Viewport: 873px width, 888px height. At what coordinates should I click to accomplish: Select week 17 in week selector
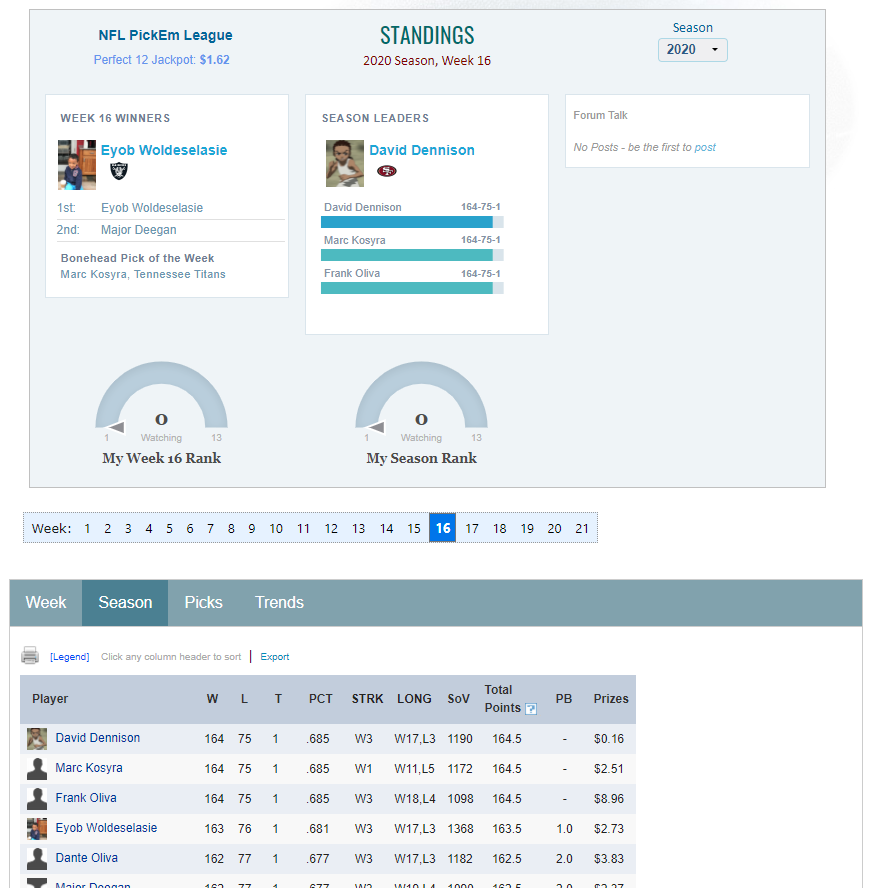point(472,528)
